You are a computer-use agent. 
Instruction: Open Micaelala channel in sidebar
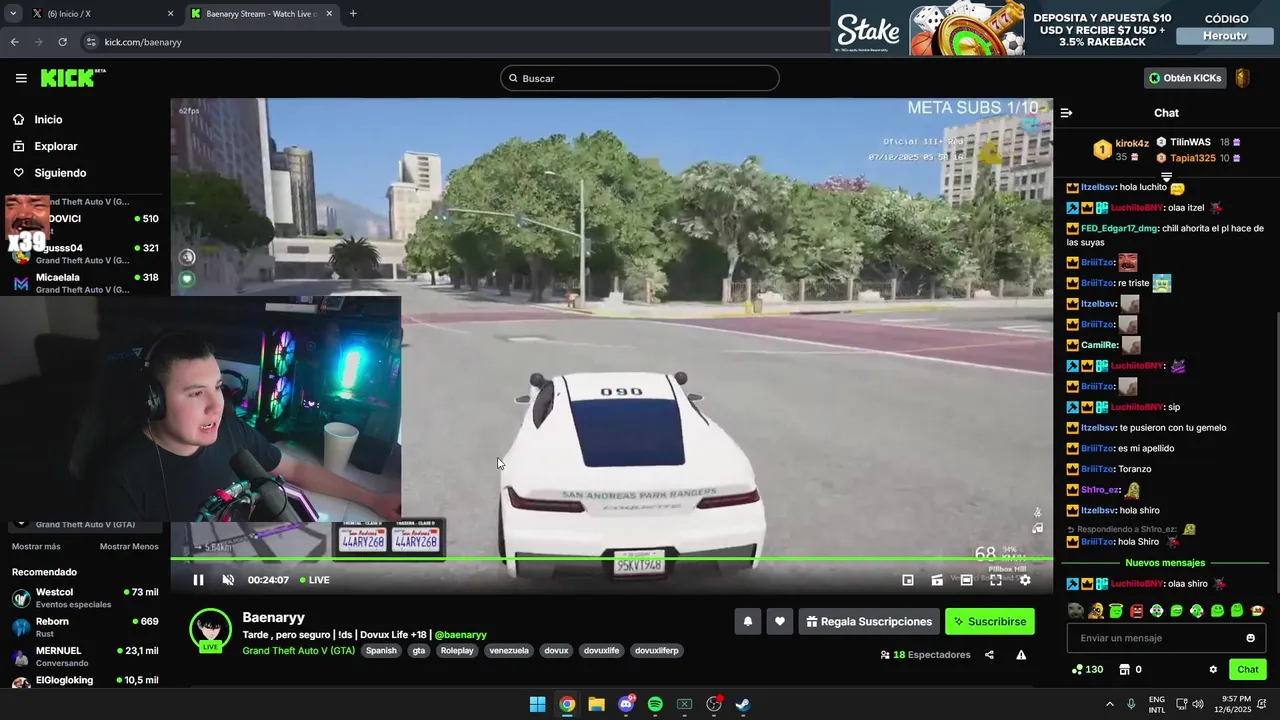tap(84, 283)
